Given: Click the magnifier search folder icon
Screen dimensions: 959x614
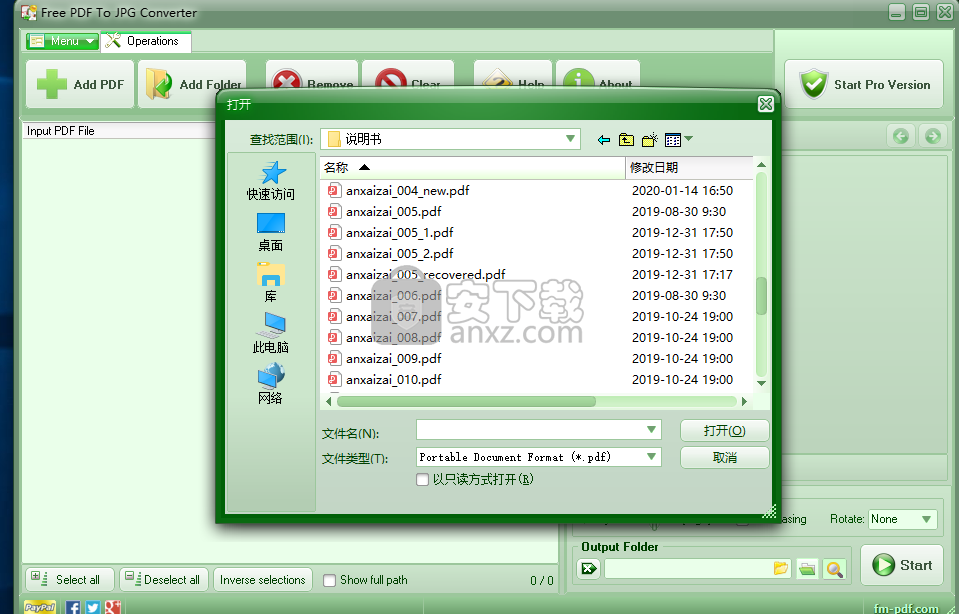Looking at the screenshot, I should pyautogui.click(x=835, y=569).
